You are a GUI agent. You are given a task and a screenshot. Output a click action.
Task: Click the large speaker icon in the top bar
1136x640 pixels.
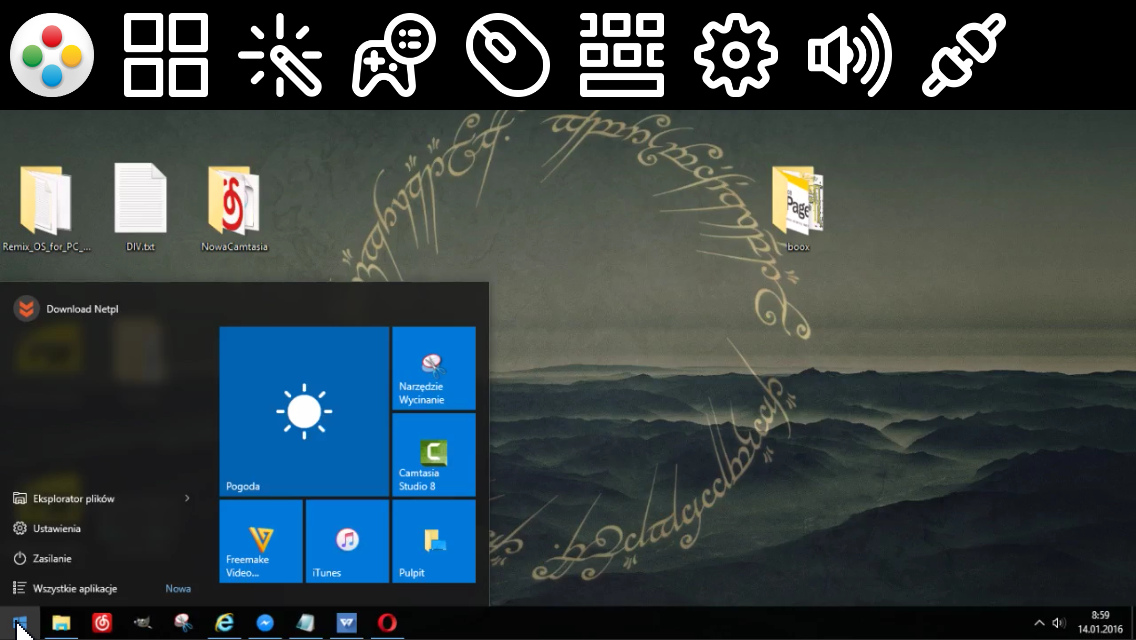[x=849, y=55]
